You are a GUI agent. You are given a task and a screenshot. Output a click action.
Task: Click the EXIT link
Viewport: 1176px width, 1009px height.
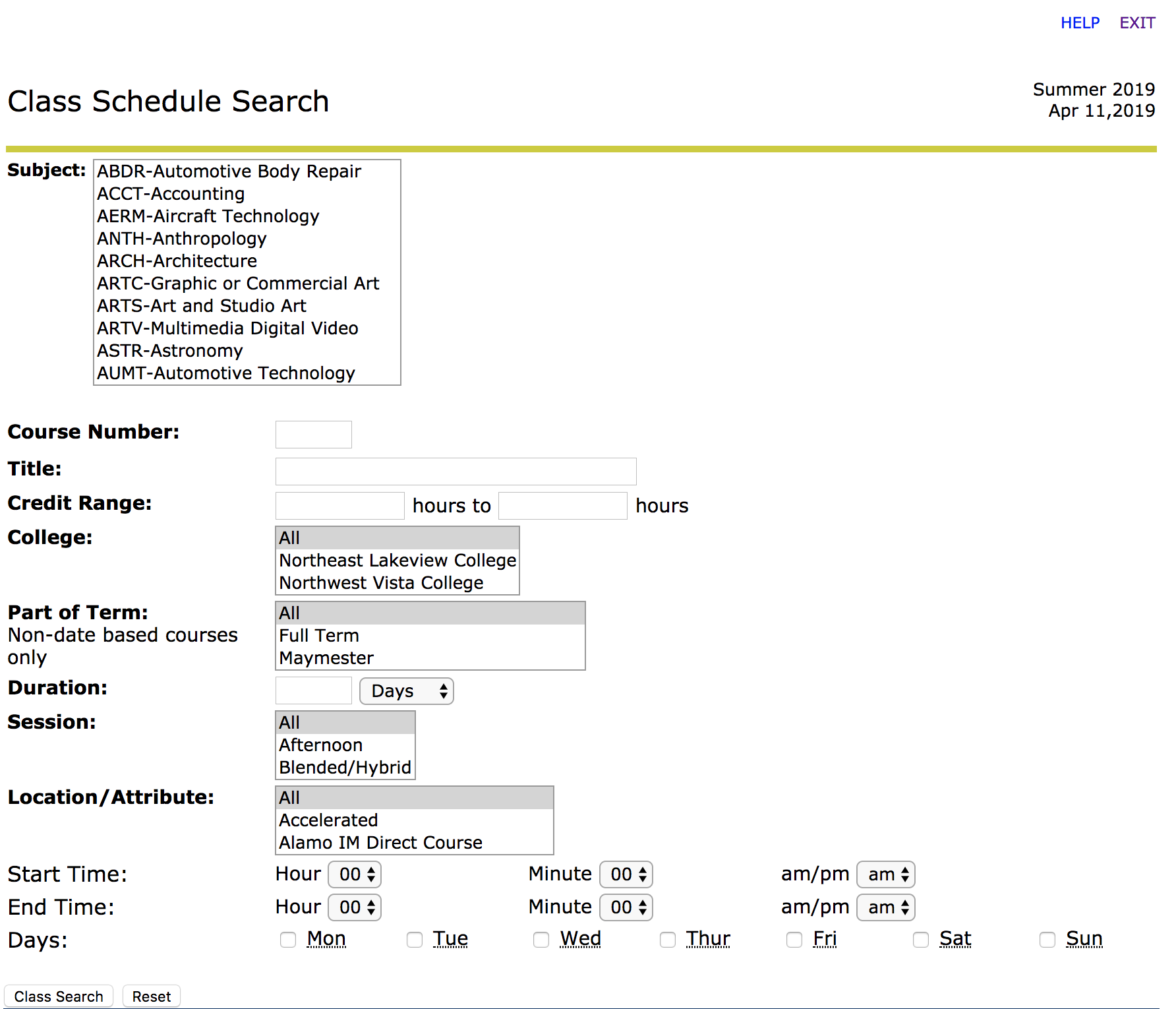(x=1137, y=23)
